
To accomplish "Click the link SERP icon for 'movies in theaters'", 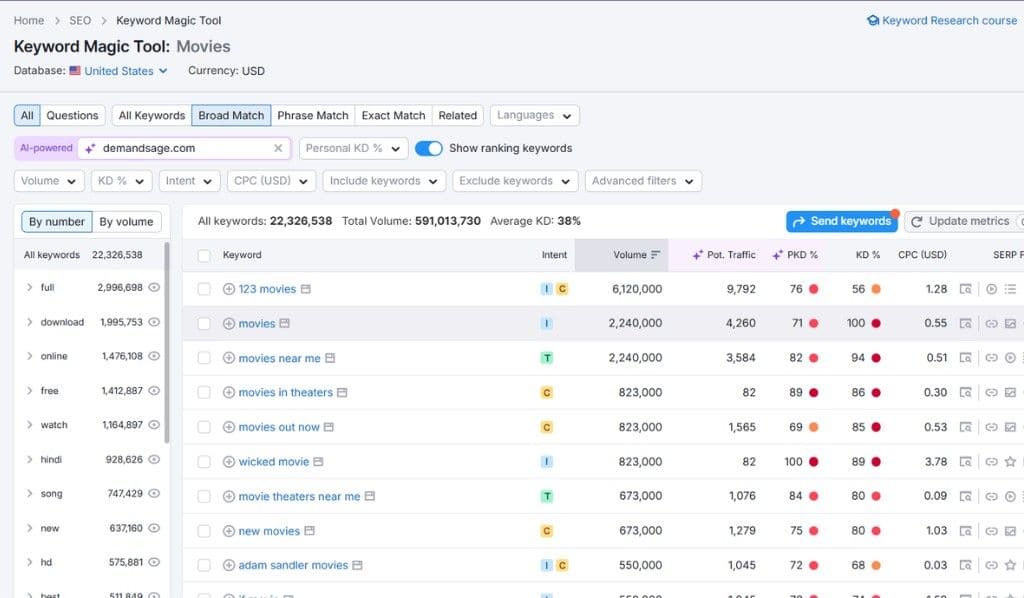I will pyautogui.click(x=991, y=392).
